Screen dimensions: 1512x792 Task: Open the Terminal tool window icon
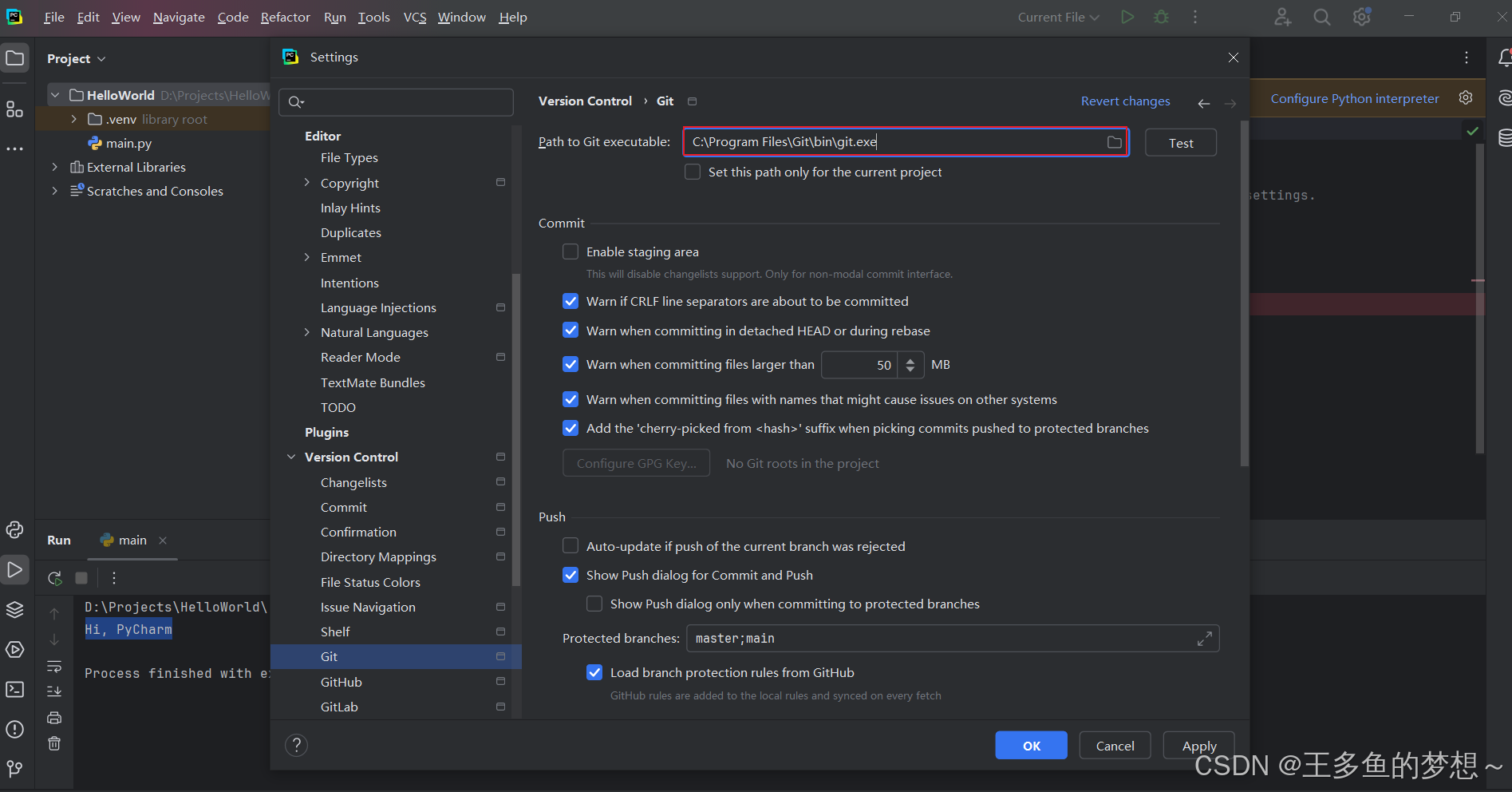pos(15,690)
